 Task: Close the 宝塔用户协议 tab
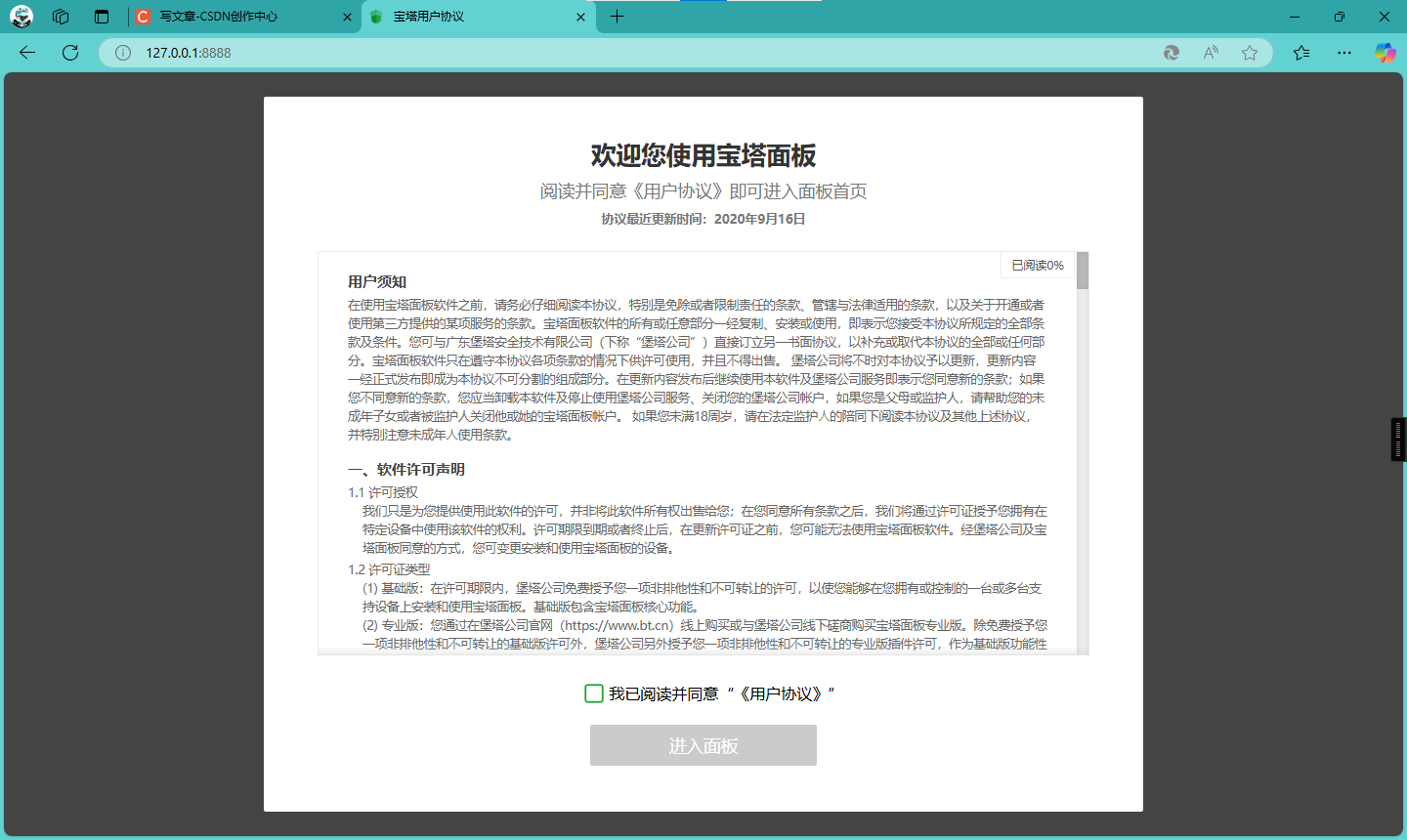[581, 17]
